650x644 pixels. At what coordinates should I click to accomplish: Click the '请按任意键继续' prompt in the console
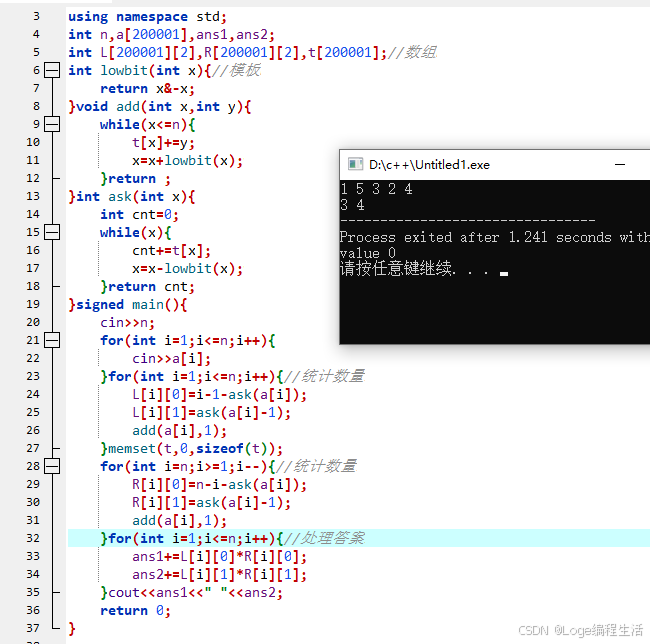[397, 268]
